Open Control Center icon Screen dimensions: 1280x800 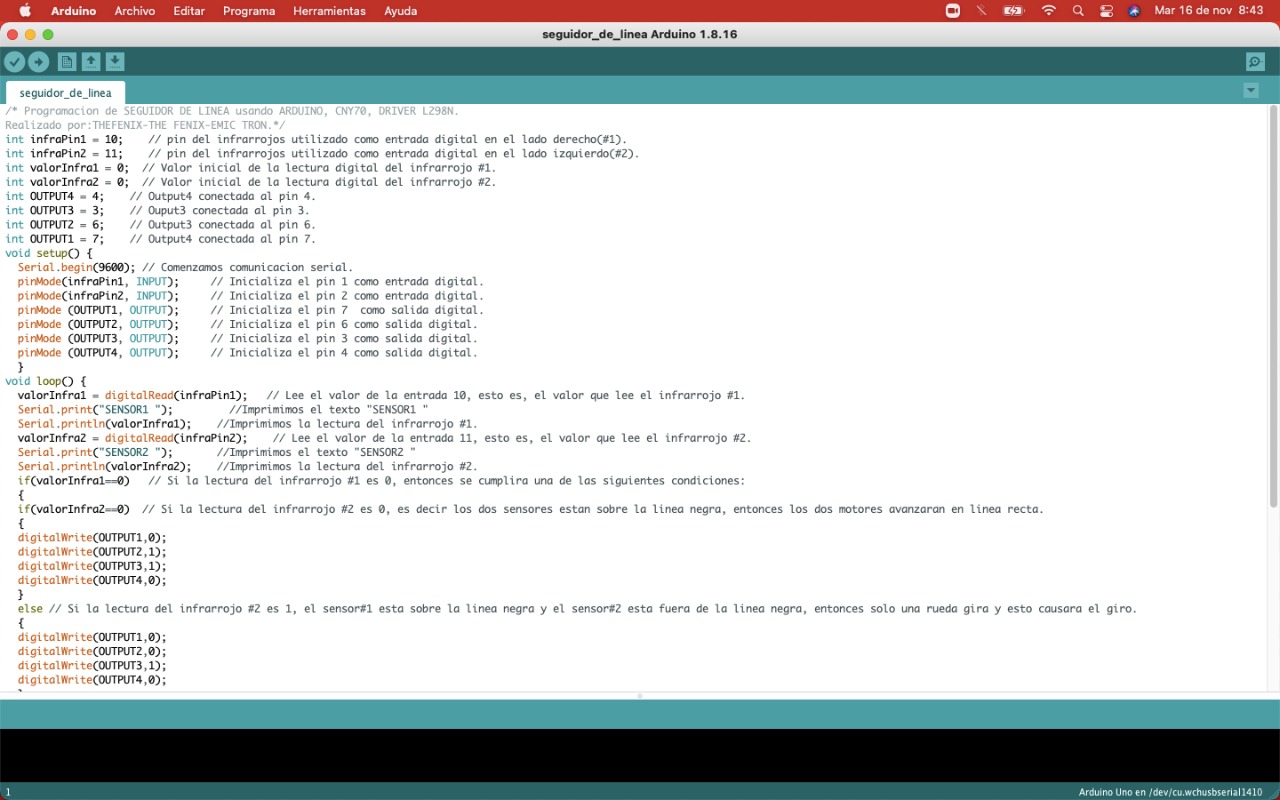point(1106,11)
